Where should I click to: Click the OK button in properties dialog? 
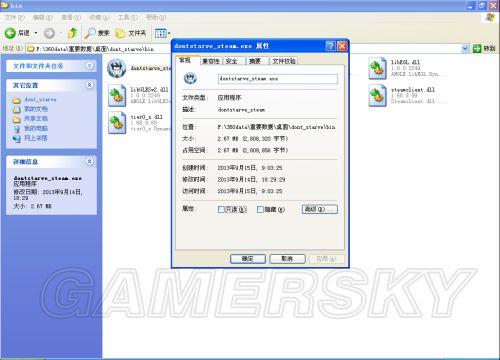click(248, 259)
